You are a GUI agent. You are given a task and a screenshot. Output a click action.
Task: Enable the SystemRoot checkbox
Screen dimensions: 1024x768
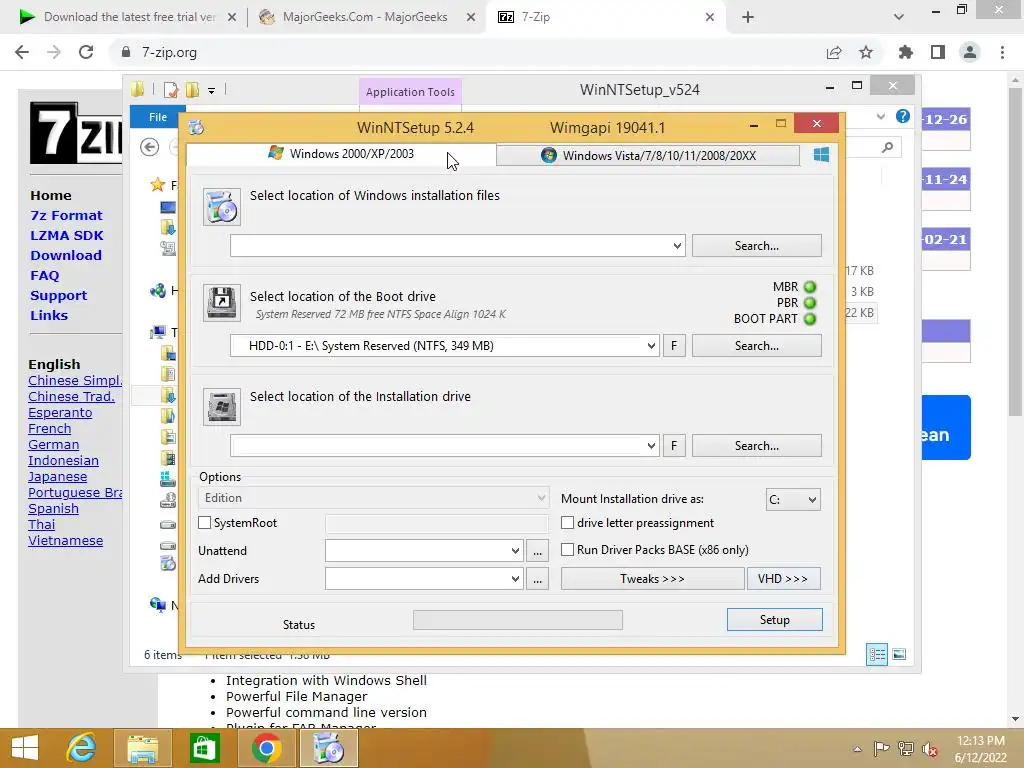pos(204,522)
